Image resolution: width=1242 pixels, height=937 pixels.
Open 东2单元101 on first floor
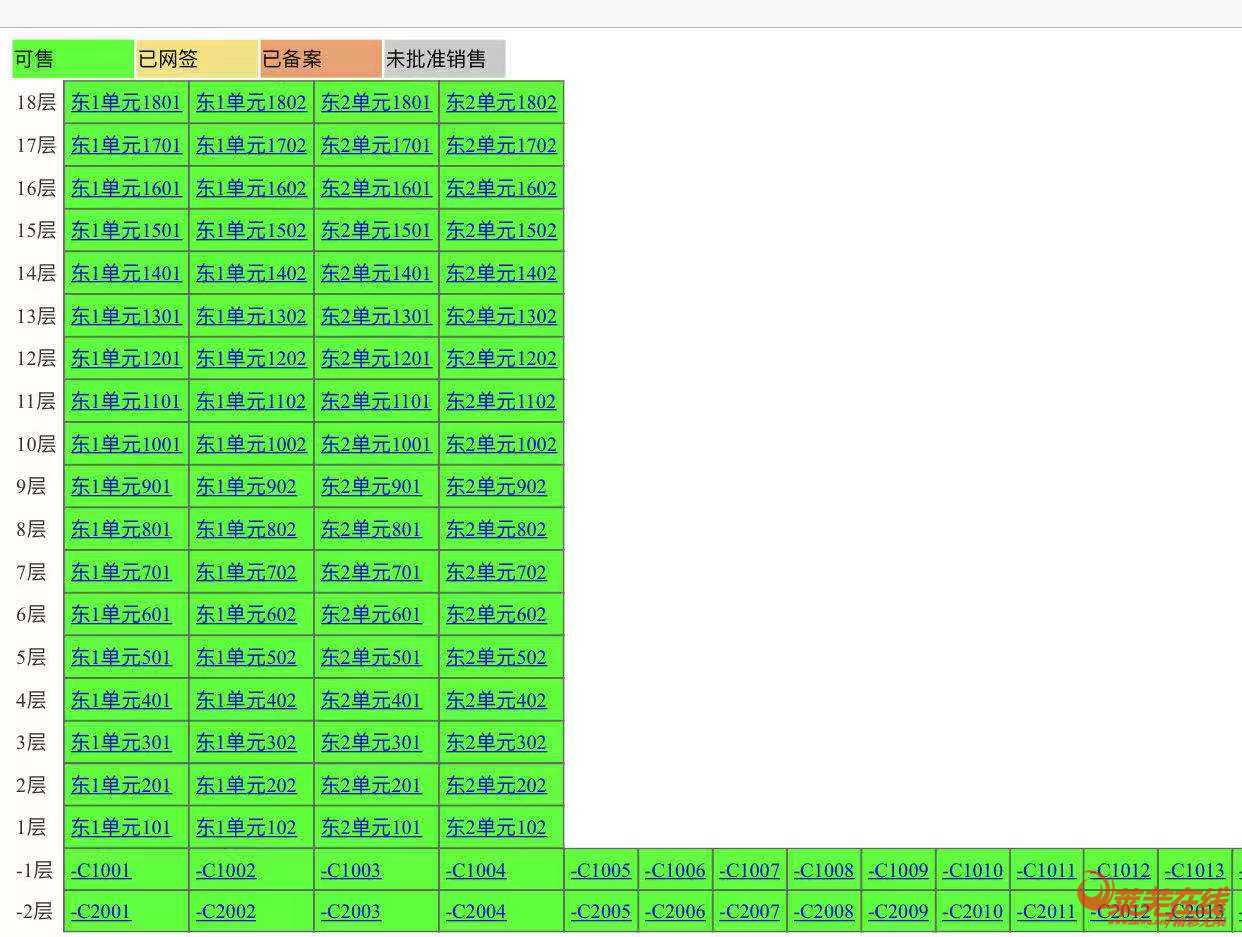371,828
